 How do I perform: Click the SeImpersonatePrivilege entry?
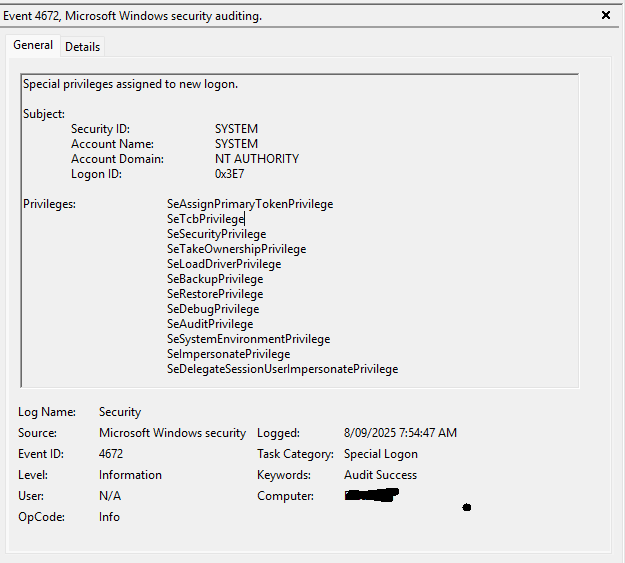pyautogui.click(x=228, y=354)
